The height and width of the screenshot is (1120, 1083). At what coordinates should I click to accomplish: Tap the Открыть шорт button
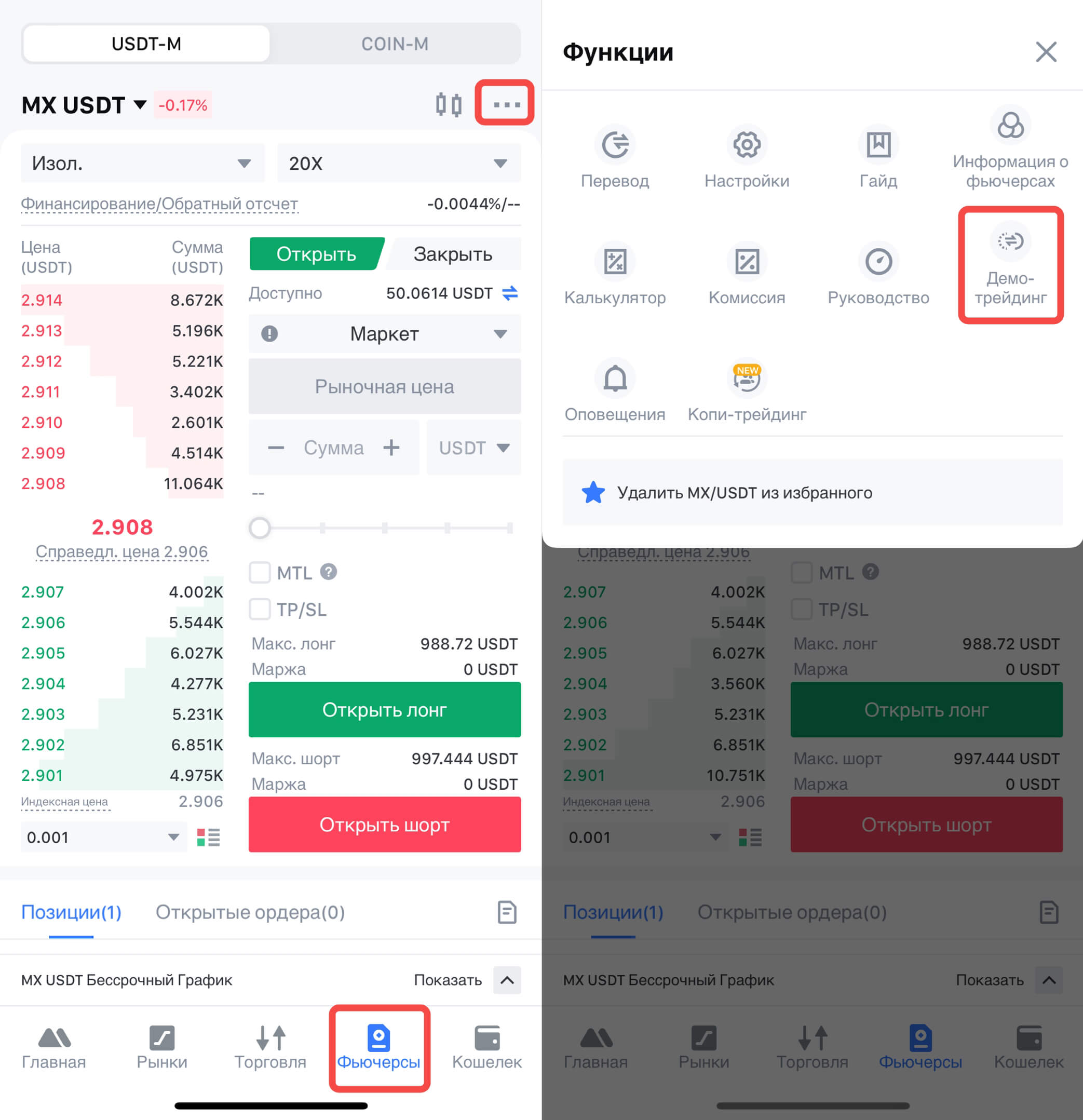[385, 825]
